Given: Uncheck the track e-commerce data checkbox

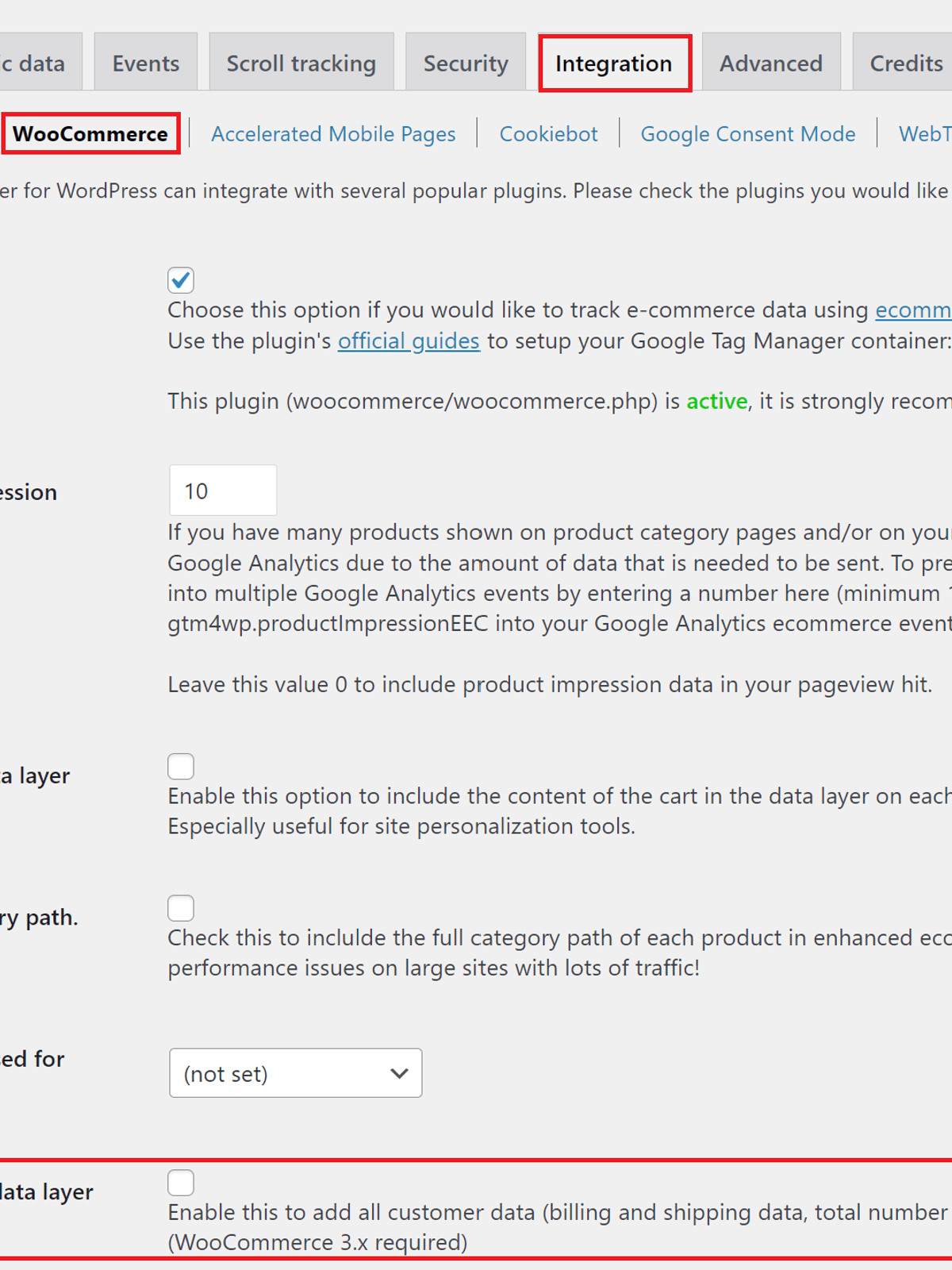Looking at the screenshot, I should tap(181, 280).
